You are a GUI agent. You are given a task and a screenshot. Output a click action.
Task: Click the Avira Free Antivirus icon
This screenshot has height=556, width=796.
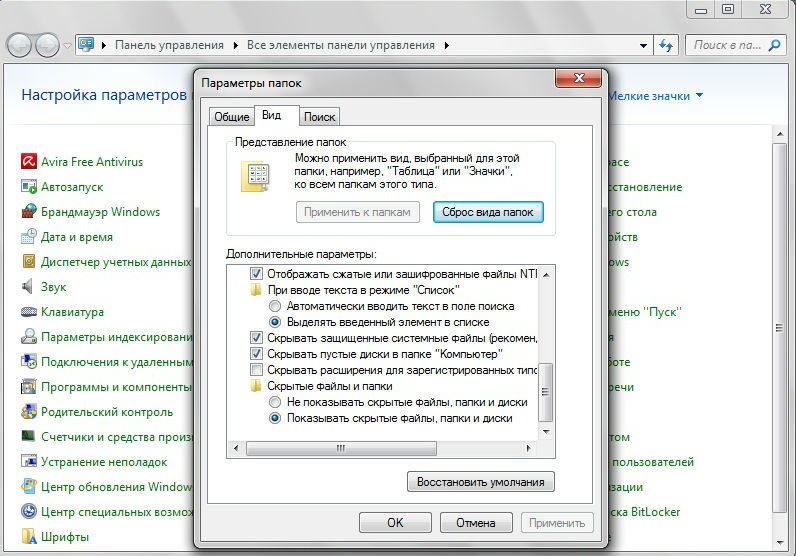(29, 162)
